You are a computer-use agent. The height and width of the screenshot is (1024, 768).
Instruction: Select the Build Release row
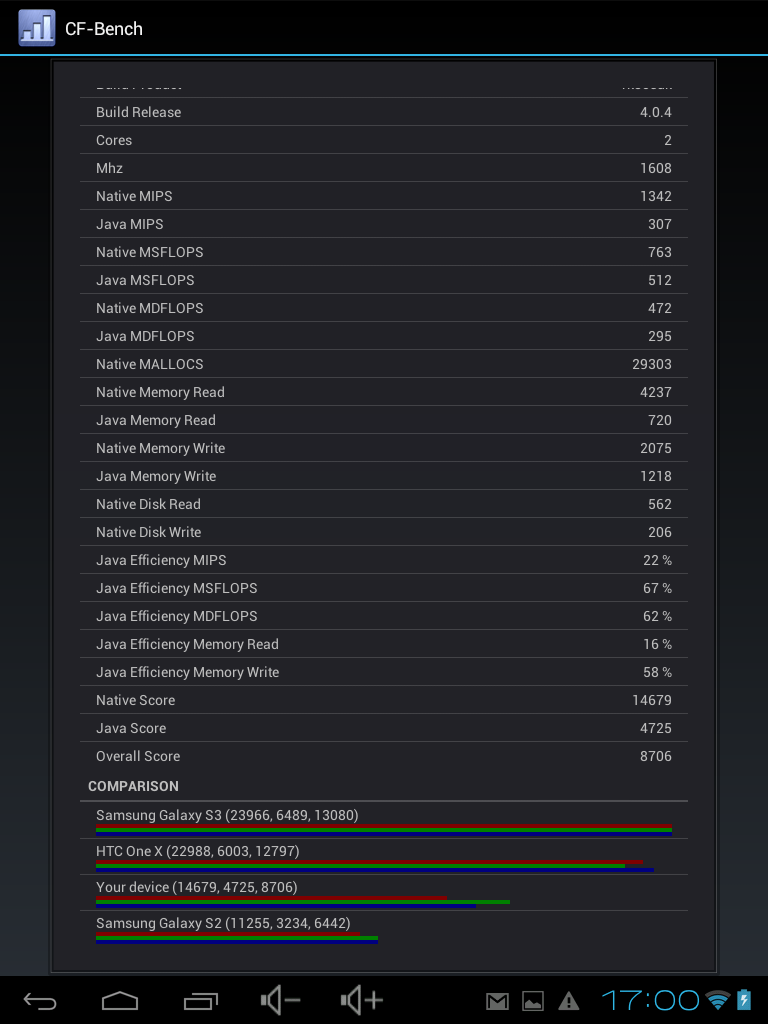(384, 112)
